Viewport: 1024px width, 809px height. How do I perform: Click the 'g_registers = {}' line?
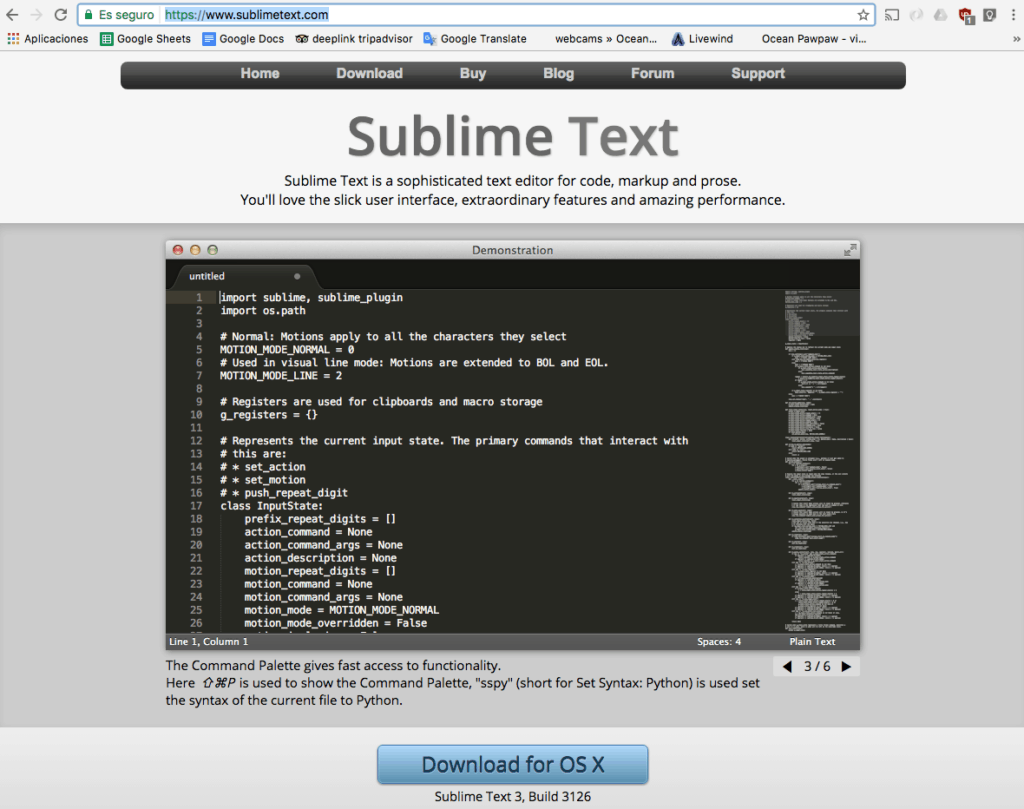point(268,415)
